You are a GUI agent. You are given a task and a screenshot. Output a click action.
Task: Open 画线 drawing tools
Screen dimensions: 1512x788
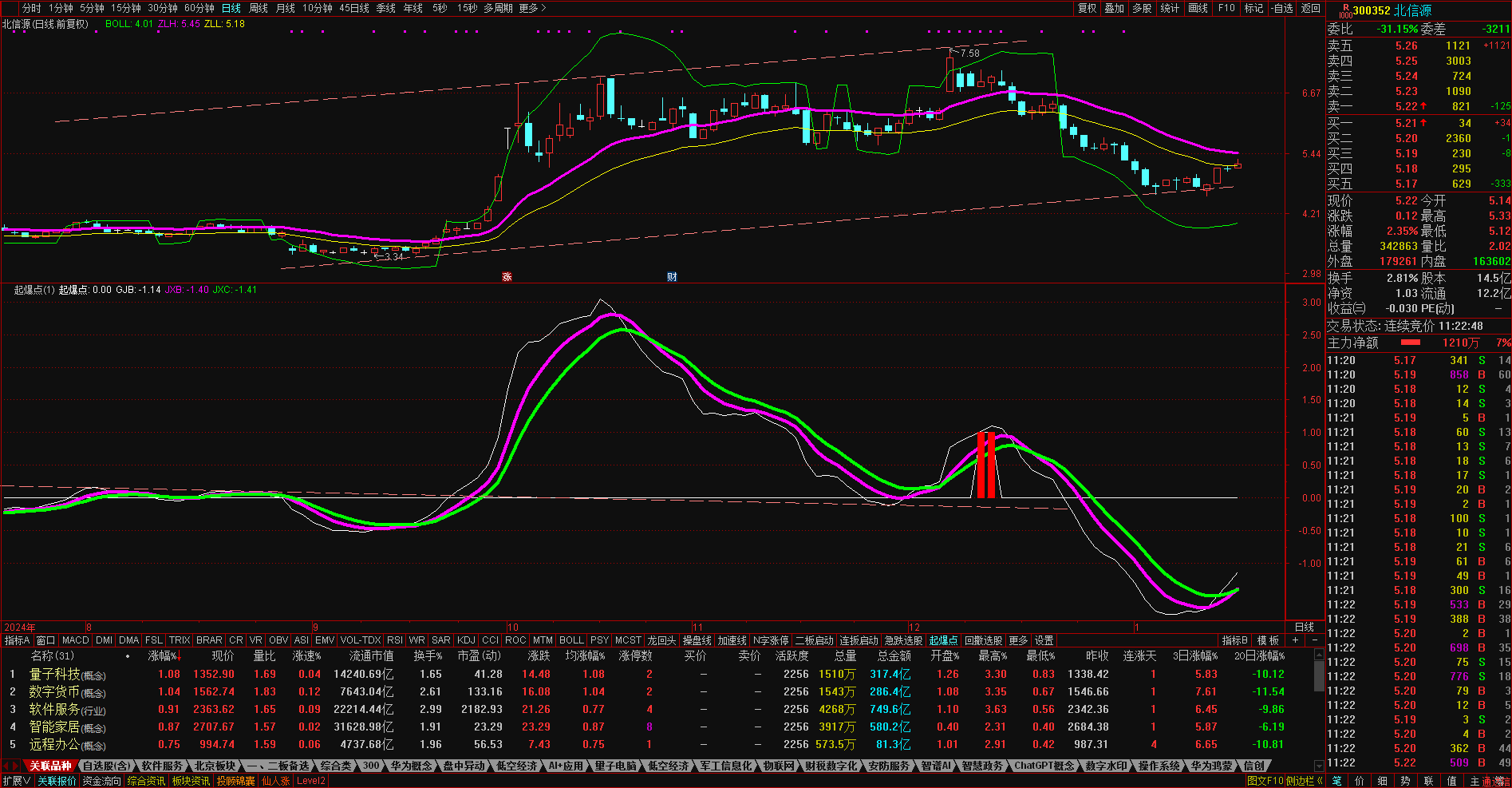[1198, 8]
